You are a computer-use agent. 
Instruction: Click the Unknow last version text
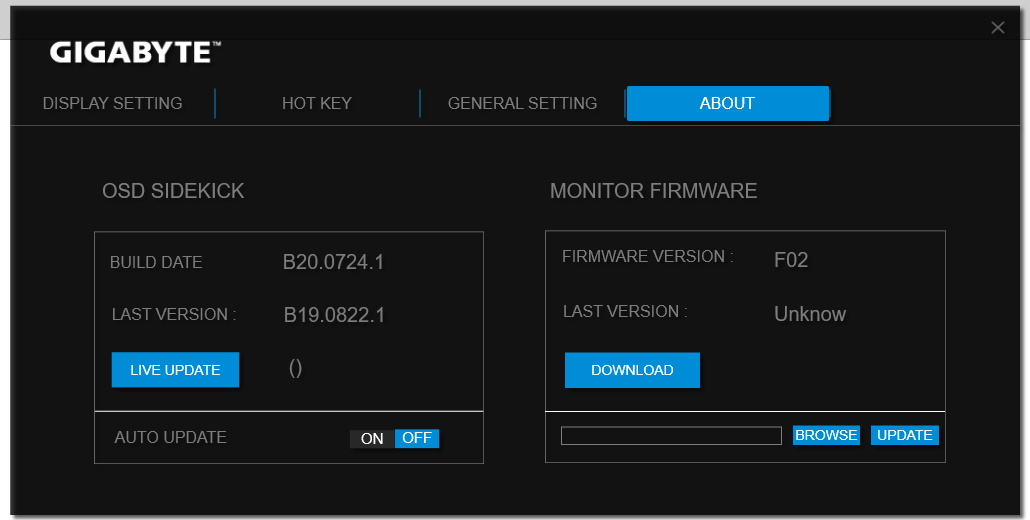(x=810, y=314)
